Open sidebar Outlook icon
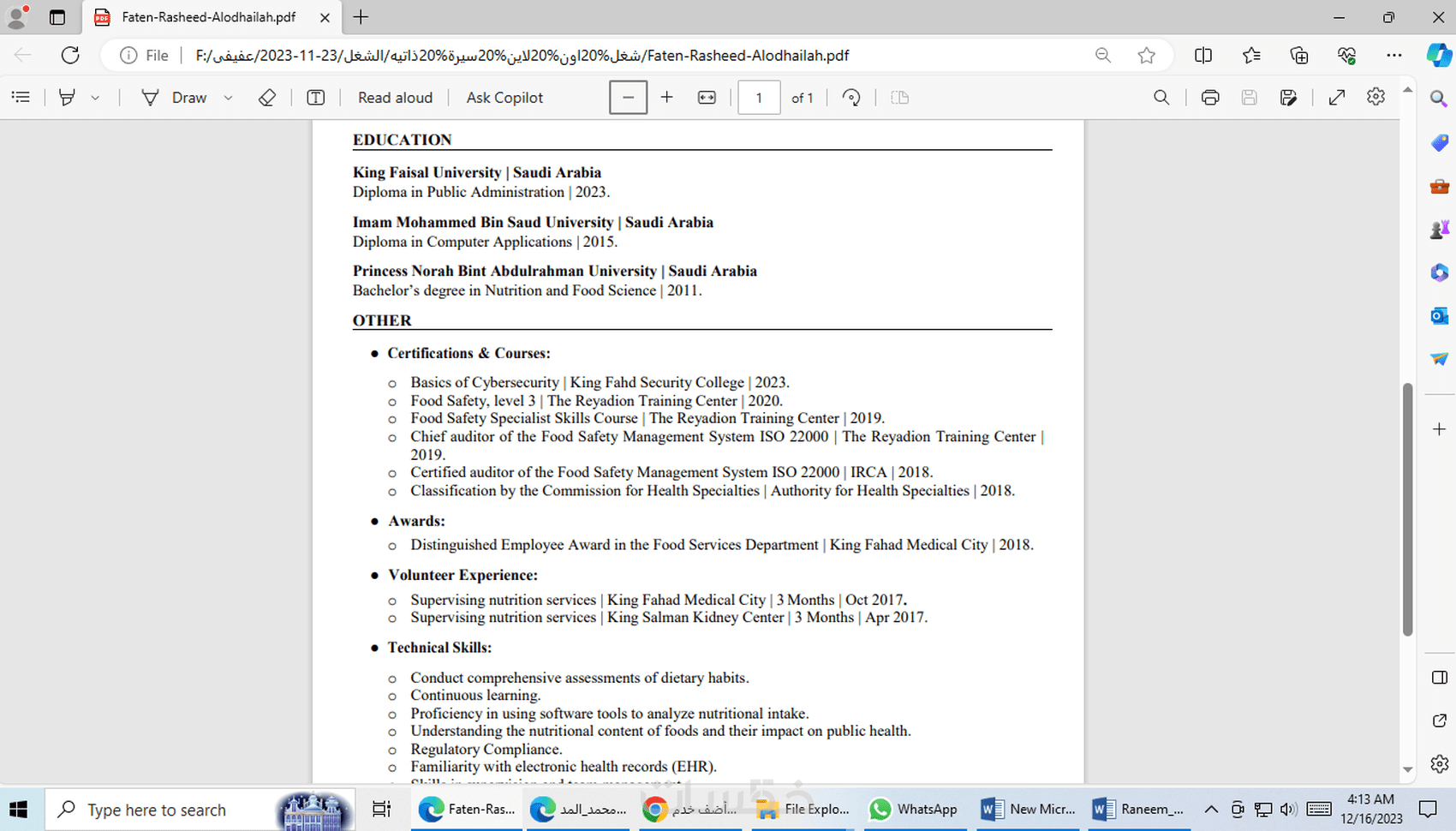 (x=1439, y=315)
